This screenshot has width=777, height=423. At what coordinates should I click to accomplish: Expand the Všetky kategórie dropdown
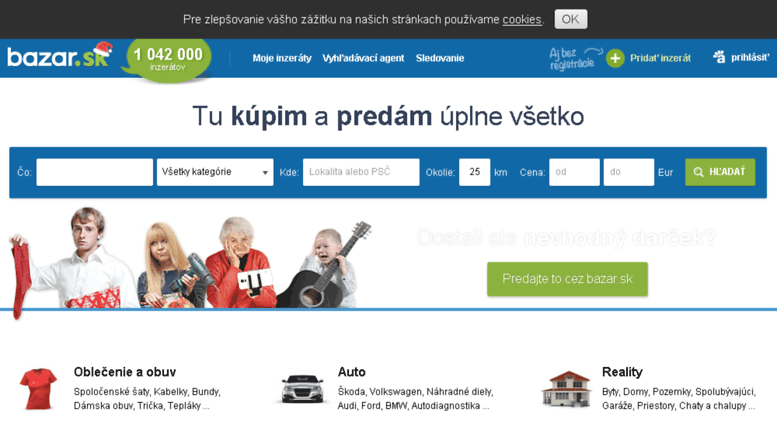[215, 172]
